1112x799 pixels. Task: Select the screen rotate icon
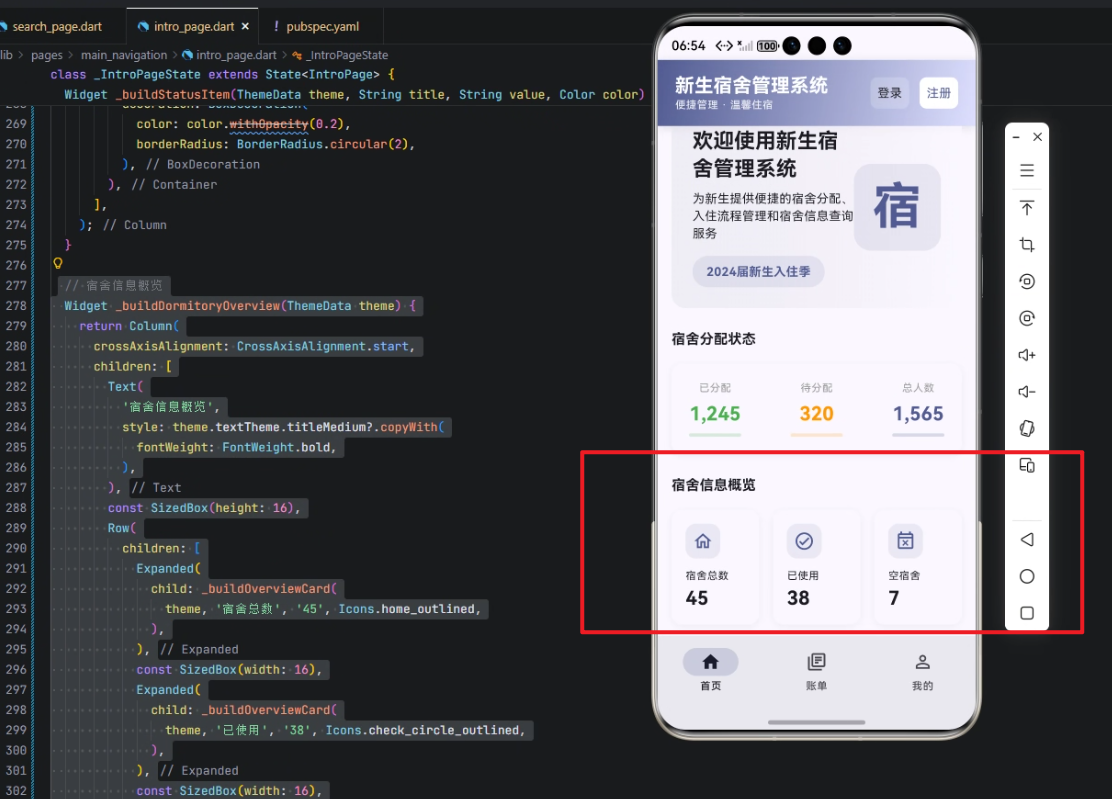coord(1027,428)
